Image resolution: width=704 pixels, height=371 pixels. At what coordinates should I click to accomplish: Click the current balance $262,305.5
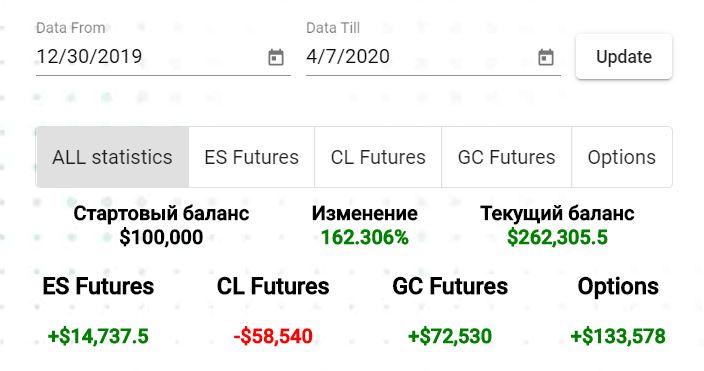[557, 237]
